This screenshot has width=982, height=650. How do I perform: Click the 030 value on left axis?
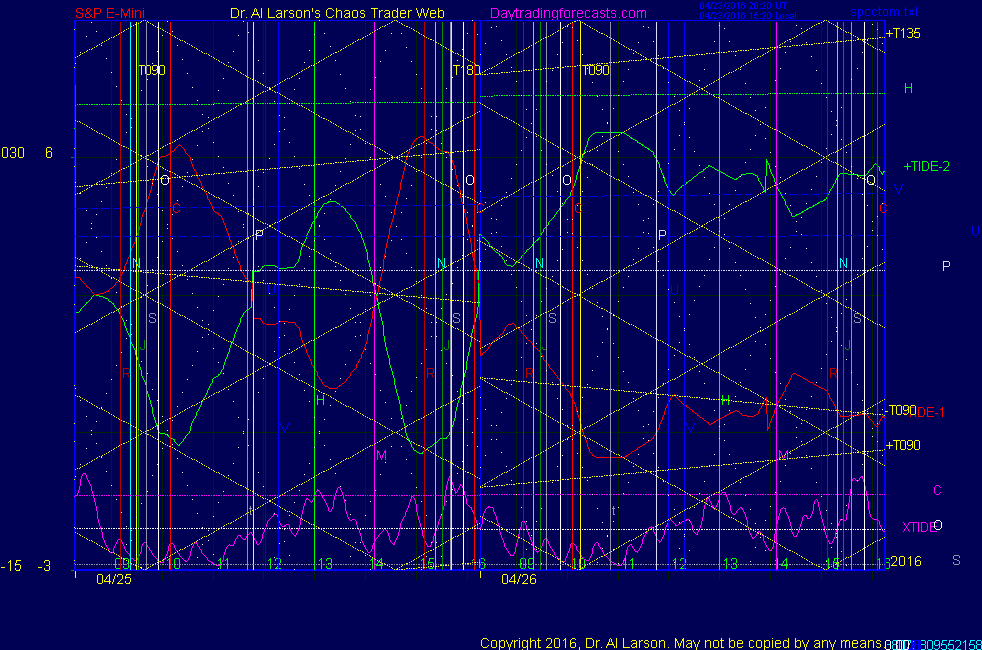click(x=13, y=153)
